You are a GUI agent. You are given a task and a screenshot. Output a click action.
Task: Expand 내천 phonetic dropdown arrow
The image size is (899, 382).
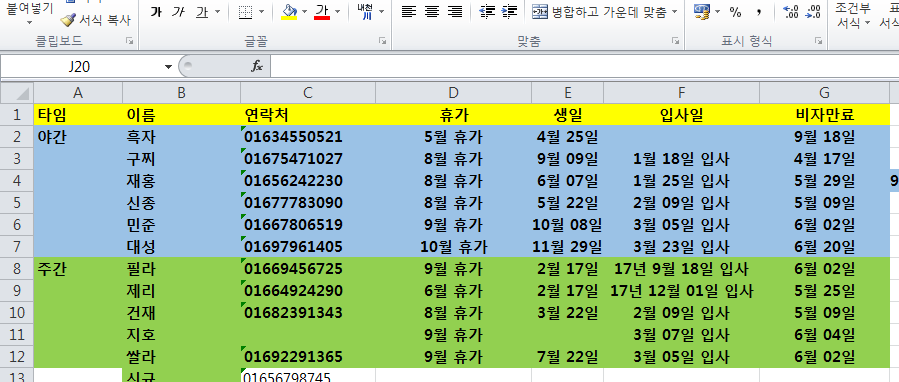point(380,11)
